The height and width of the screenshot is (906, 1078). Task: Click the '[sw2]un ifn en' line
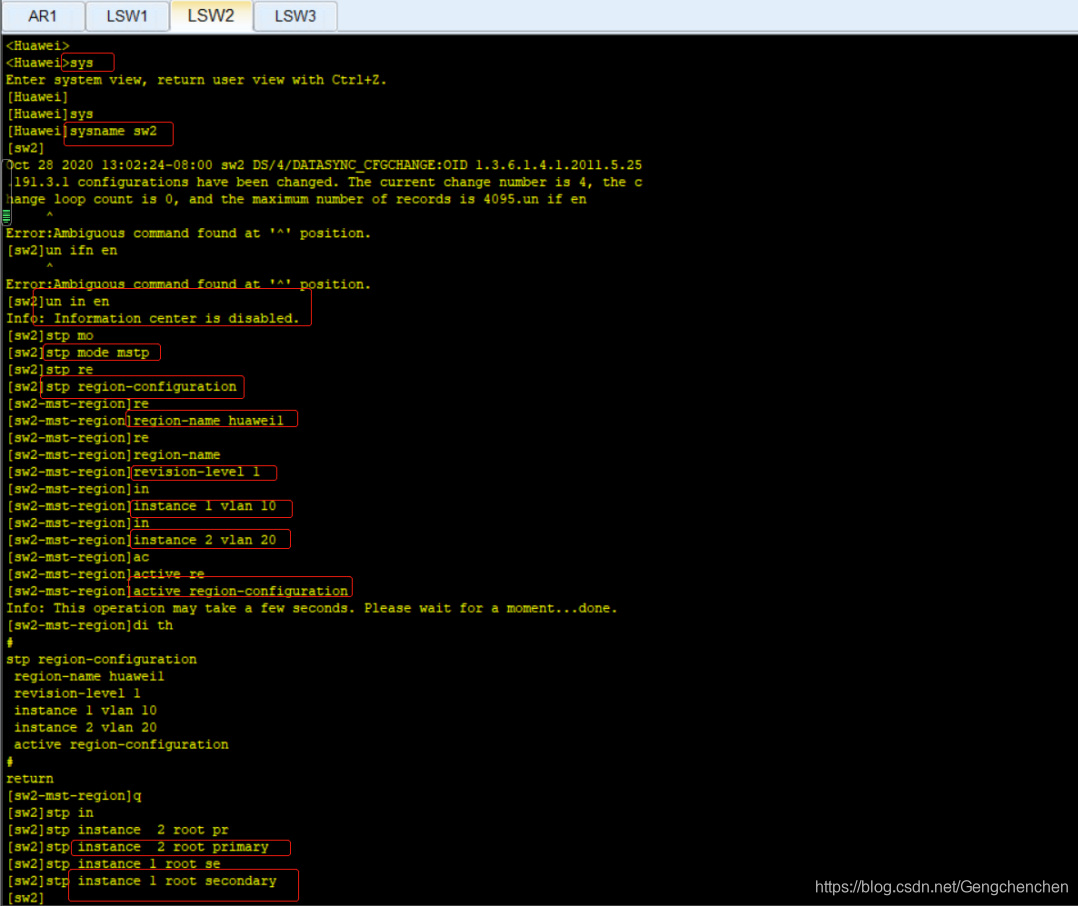click(x=62, y=251)
